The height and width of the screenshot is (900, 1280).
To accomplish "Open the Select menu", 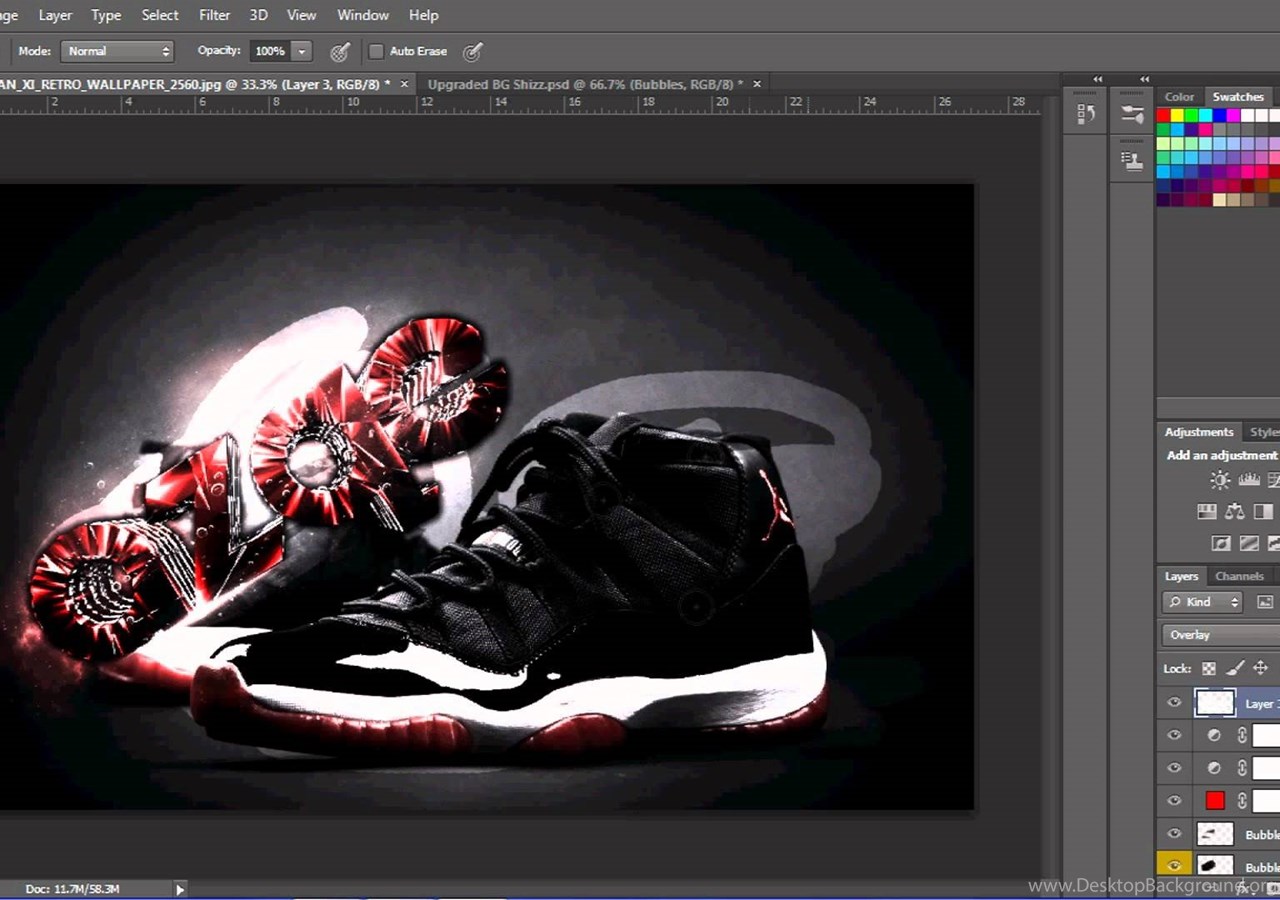I will click(160, 15).
